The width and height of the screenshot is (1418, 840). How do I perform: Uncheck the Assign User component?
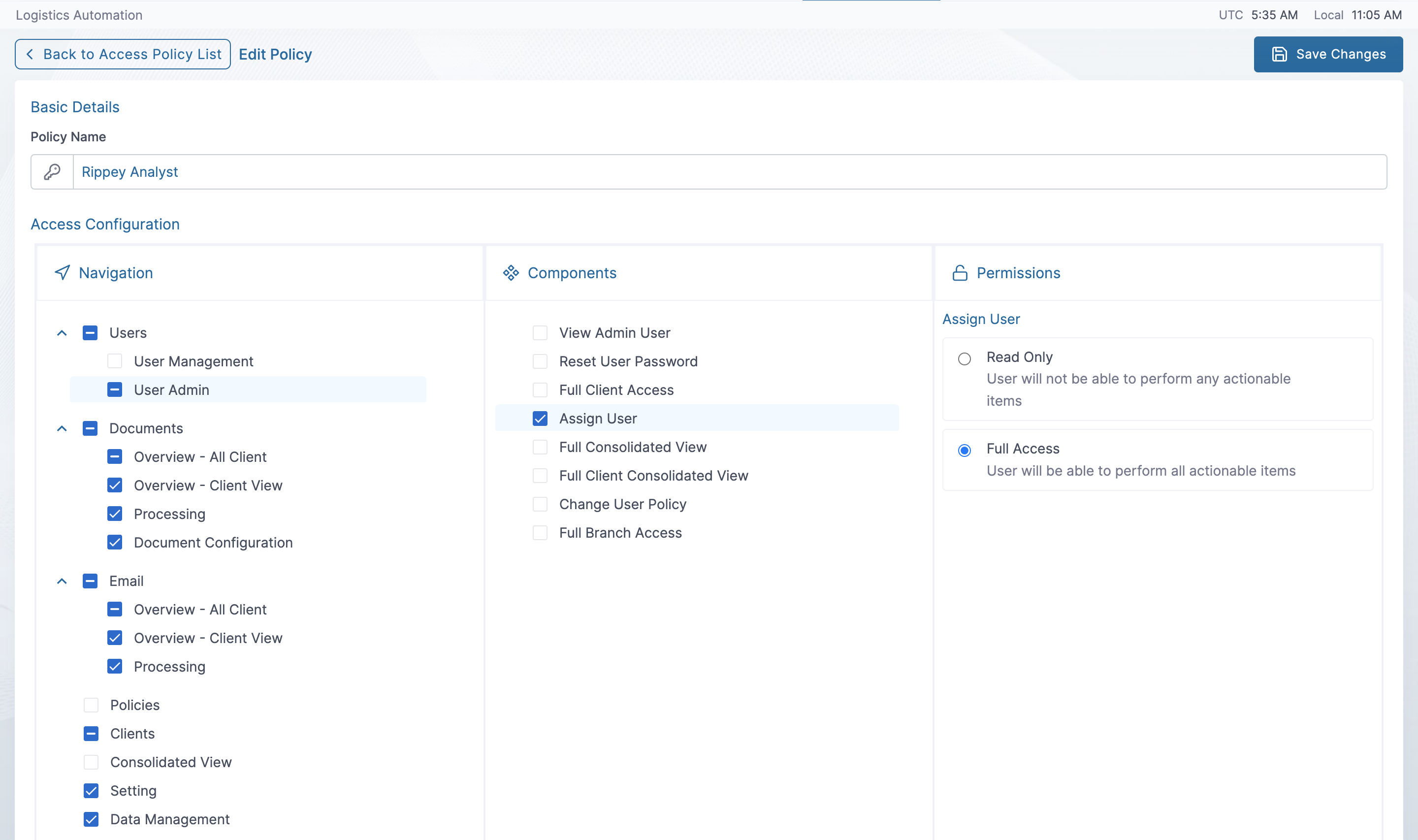(x=540, y=419)
